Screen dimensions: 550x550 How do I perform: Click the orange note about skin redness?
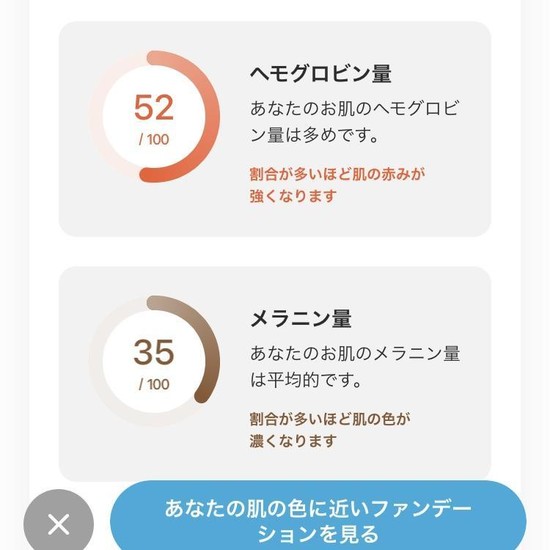pyautogui.click(x=337, y=185)
